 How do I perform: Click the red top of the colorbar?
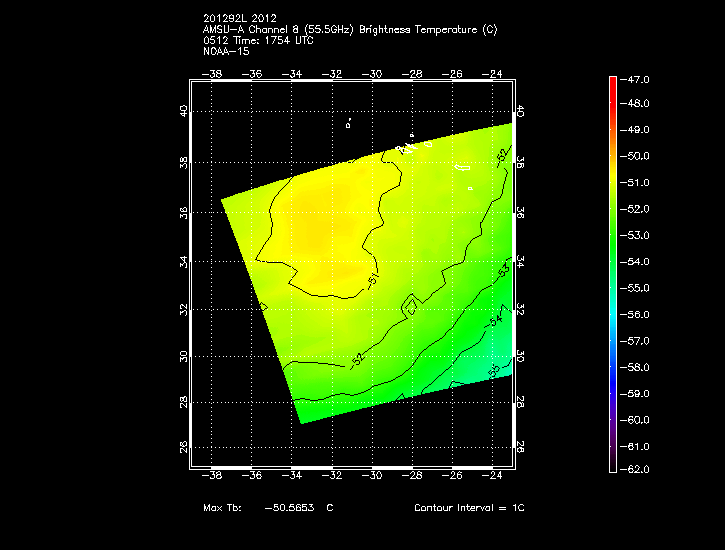(613, 82)
